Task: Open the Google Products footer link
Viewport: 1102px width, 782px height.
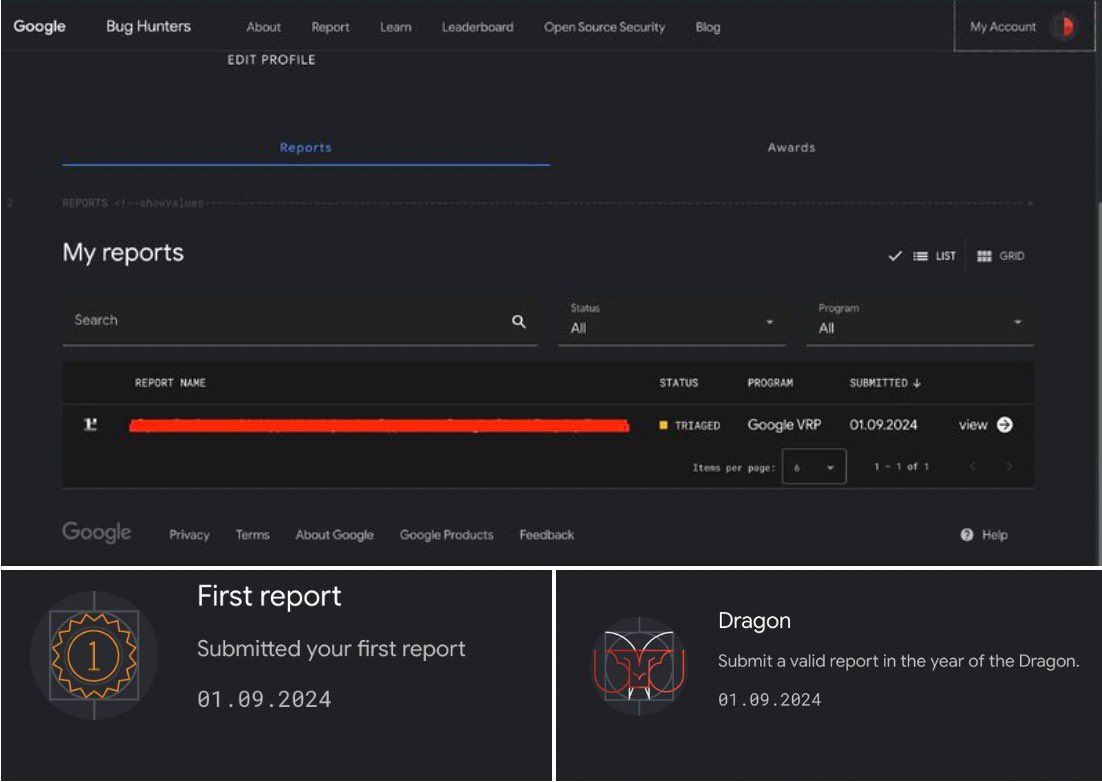Action: [446, 535]
